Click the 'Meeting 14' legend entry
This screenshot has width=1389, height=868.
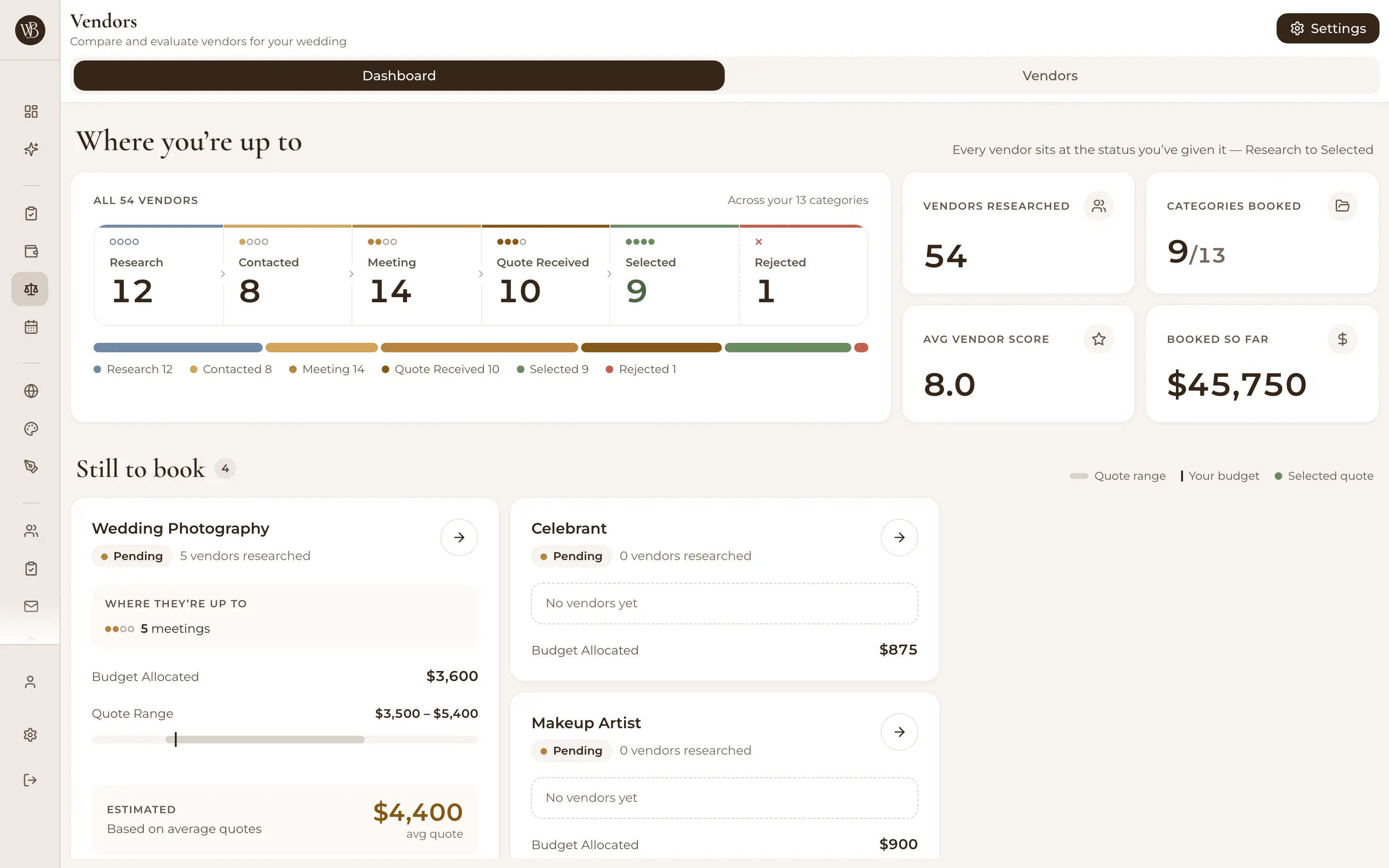point(327,369)
